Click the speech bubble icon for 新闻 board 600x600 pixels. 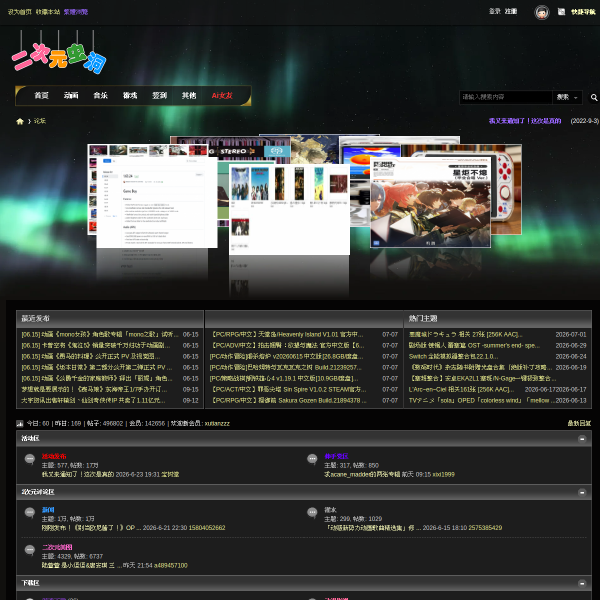[30, 512]
